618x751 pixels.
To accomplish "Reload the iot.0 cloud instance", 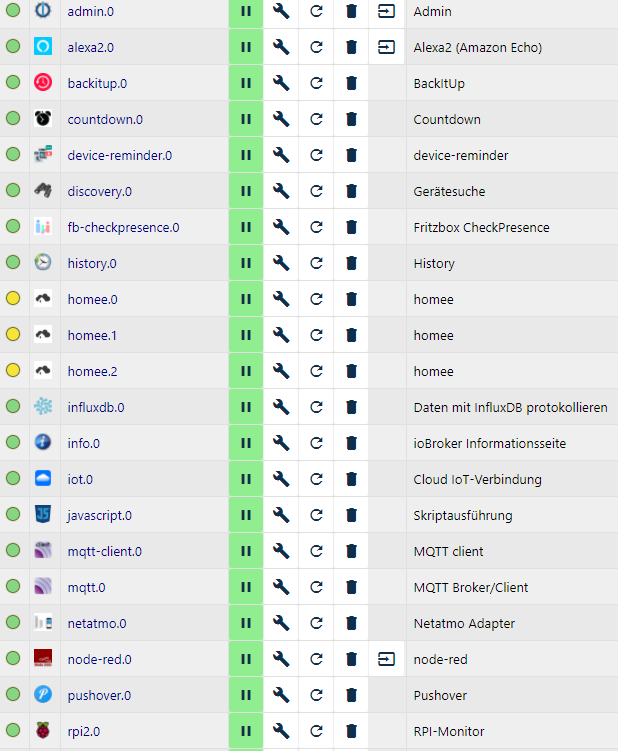I will [x=316, y=479].
